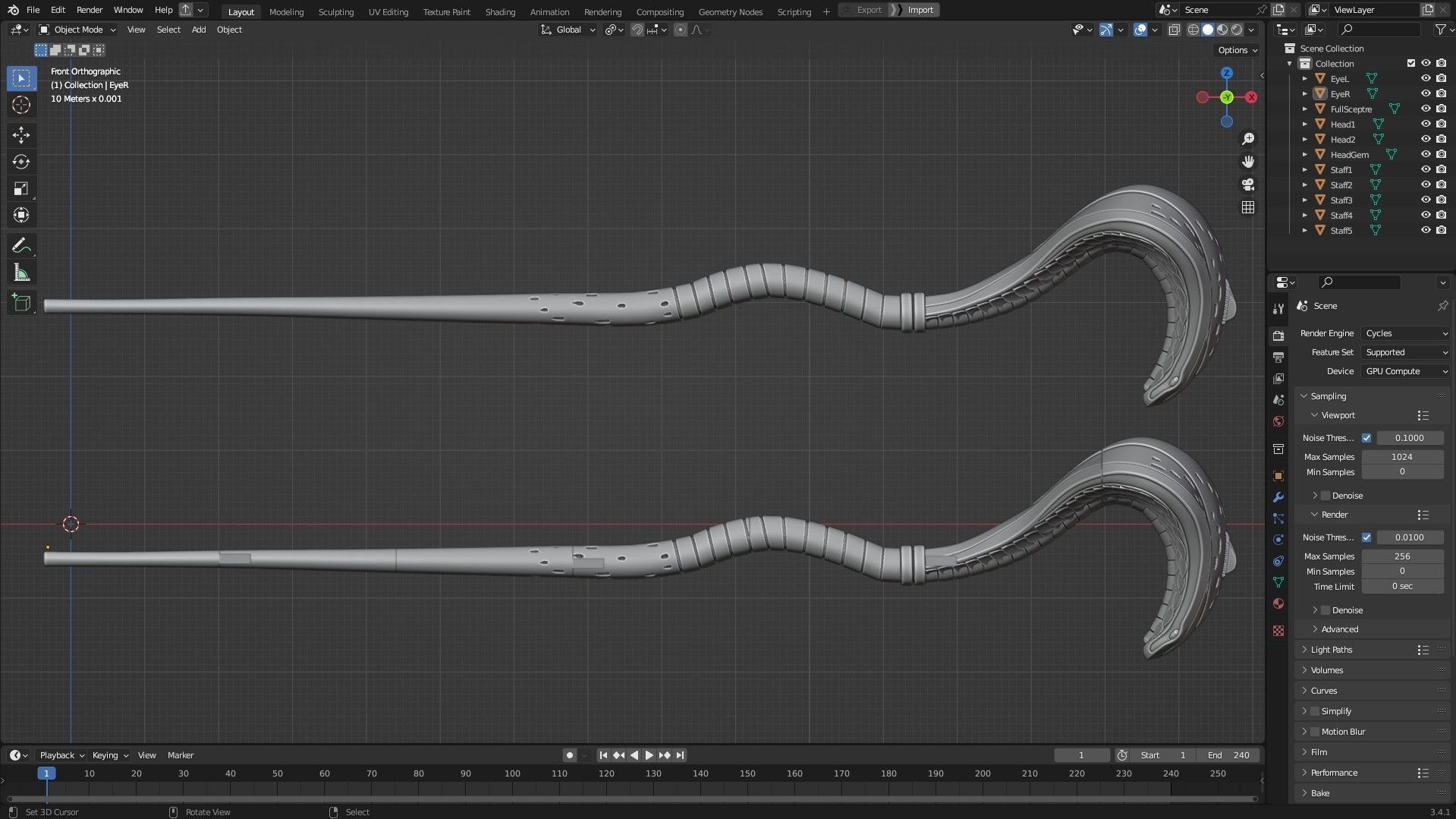Open the Add menu in viewport header
The width and height of the screenshot is (1456, 819).
pos(199,30)
